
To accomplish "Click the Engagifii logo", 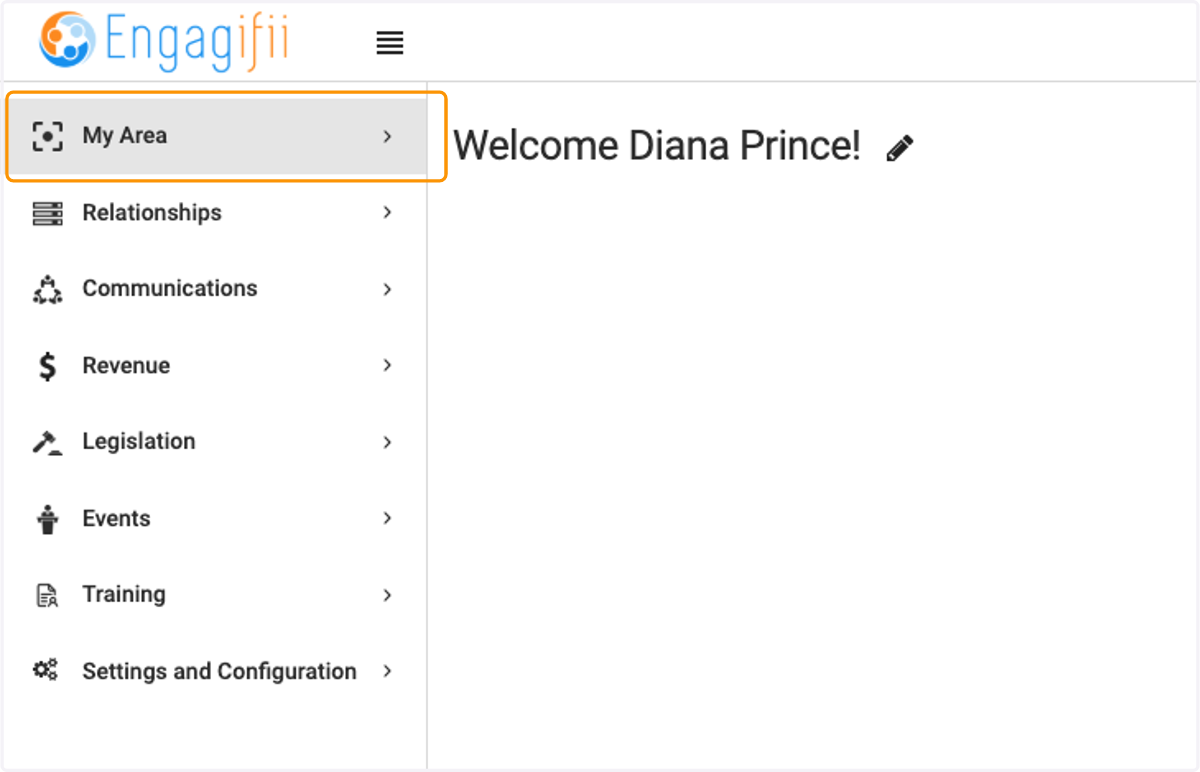I will (x=164, y=41).
